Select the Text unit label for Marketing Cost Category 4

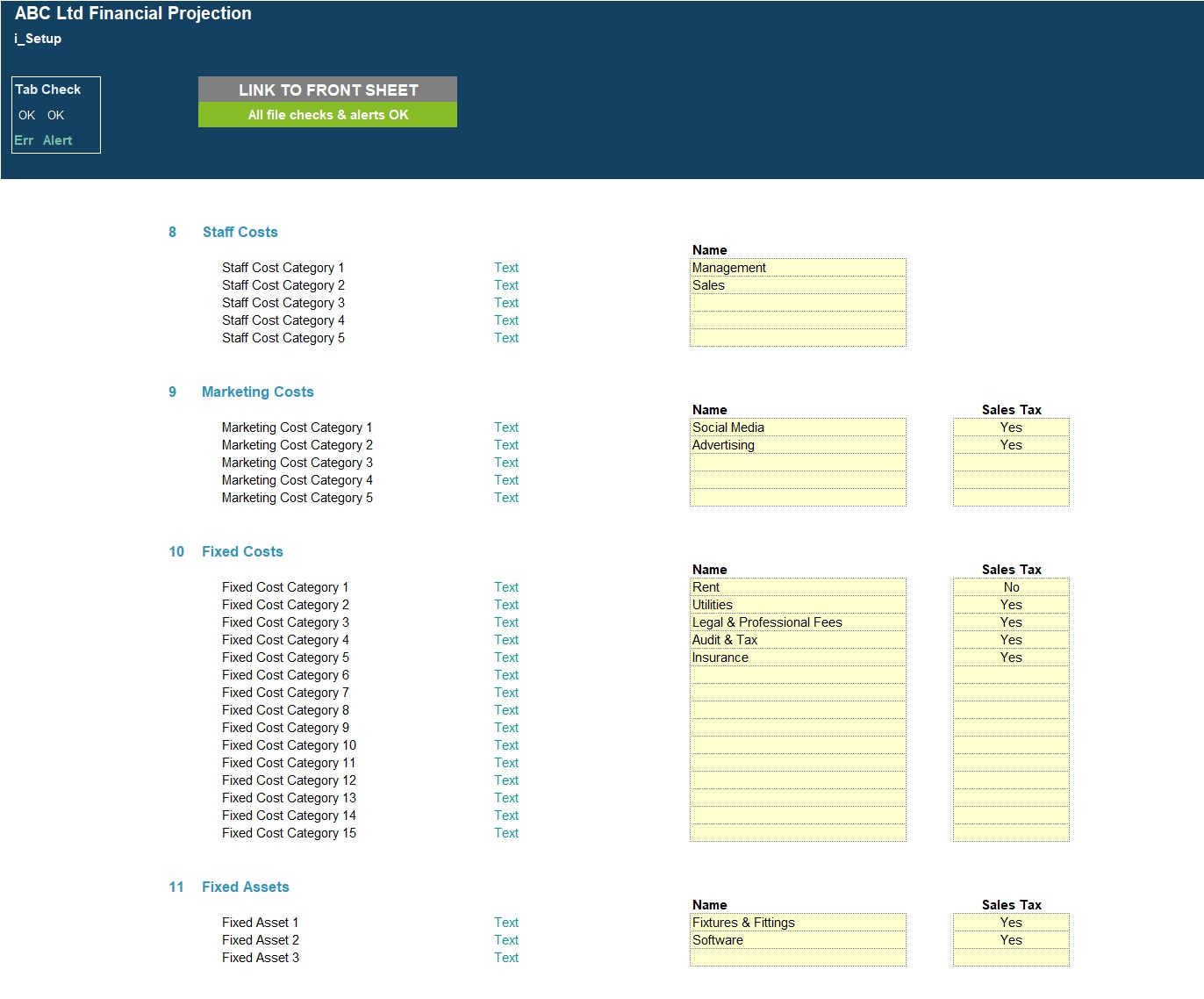[506, 480]
